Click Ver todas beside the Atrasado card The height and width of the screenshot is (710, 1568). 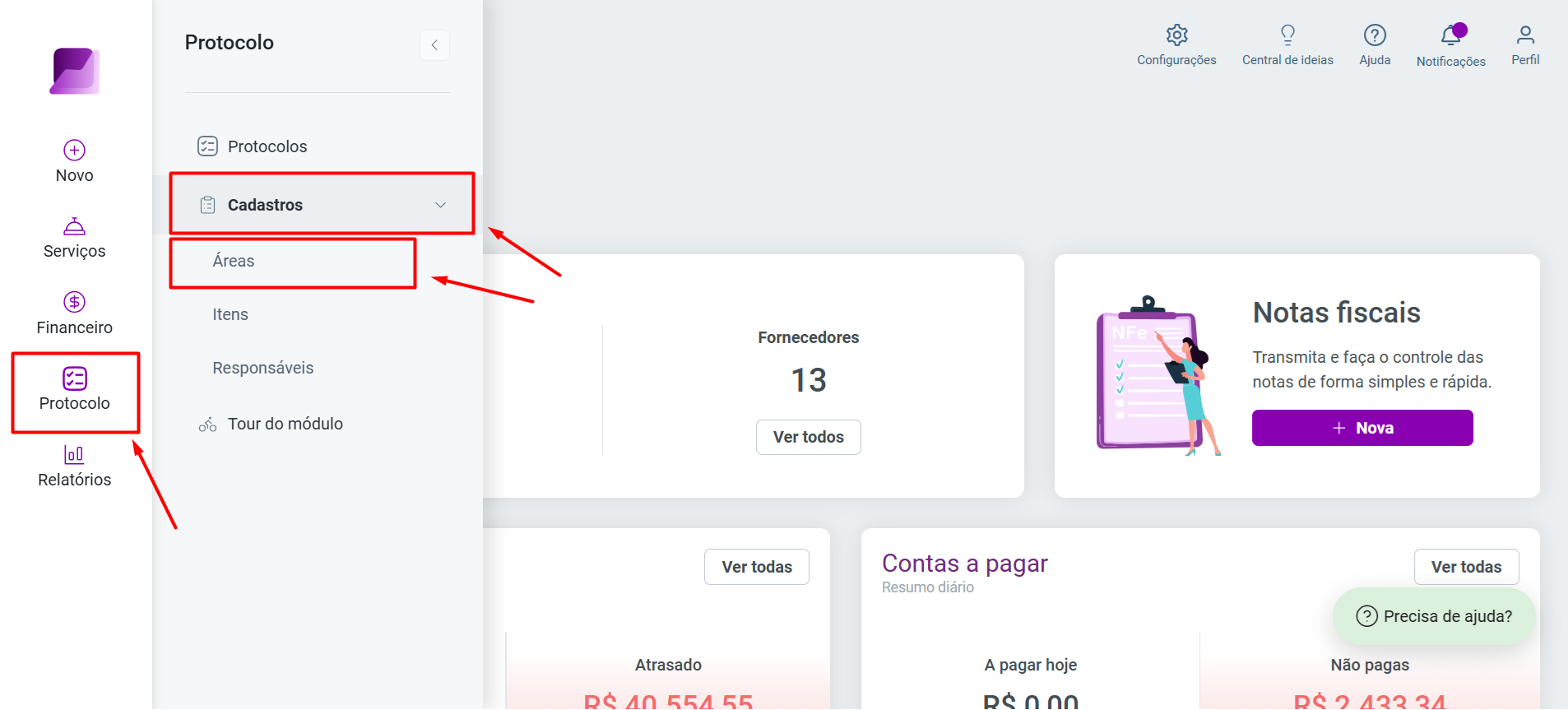click(757, 567)
